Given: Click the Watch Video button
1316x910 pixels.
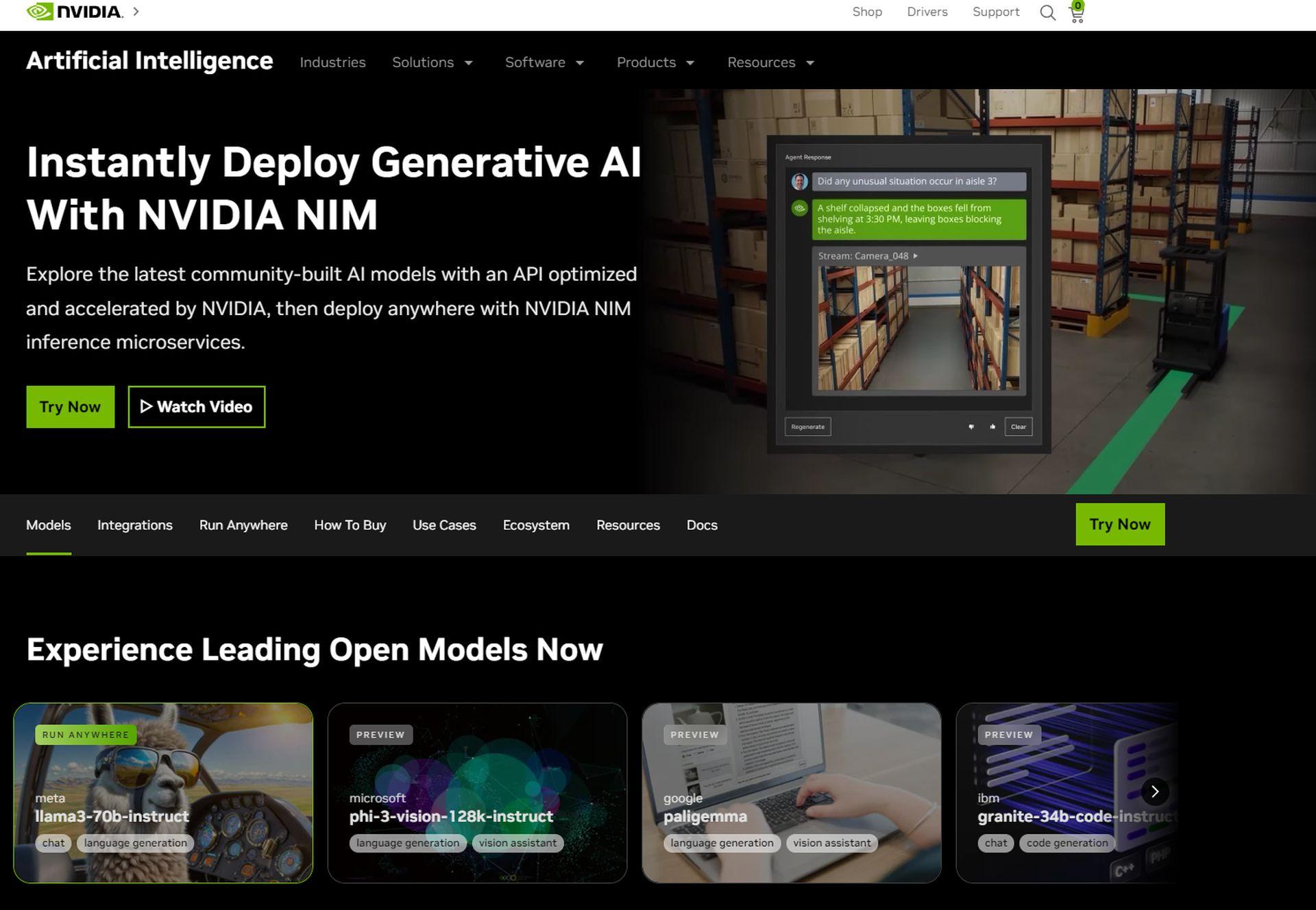Looking at the screenshot, I should coord(196,406).
